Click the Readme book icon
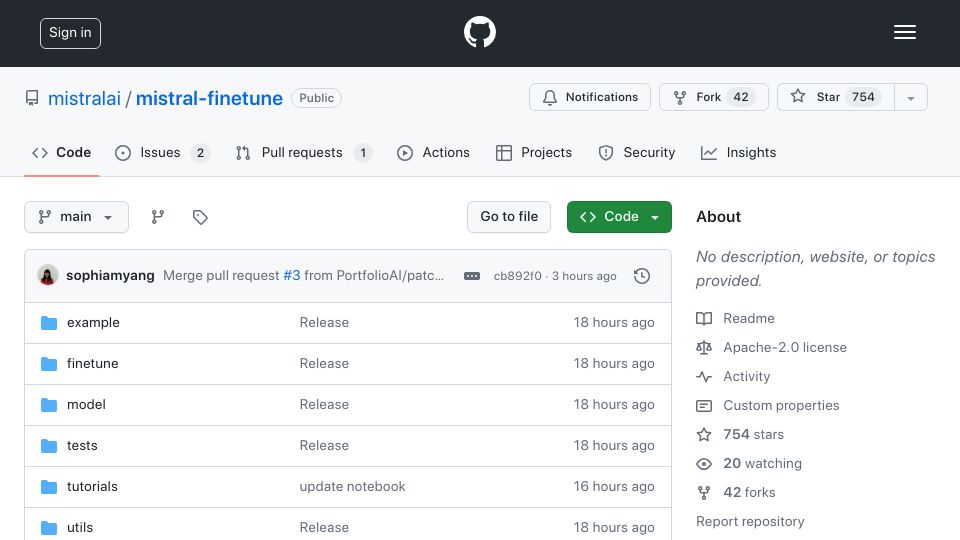This screenshot has height=540, width=960. [704, 318]
